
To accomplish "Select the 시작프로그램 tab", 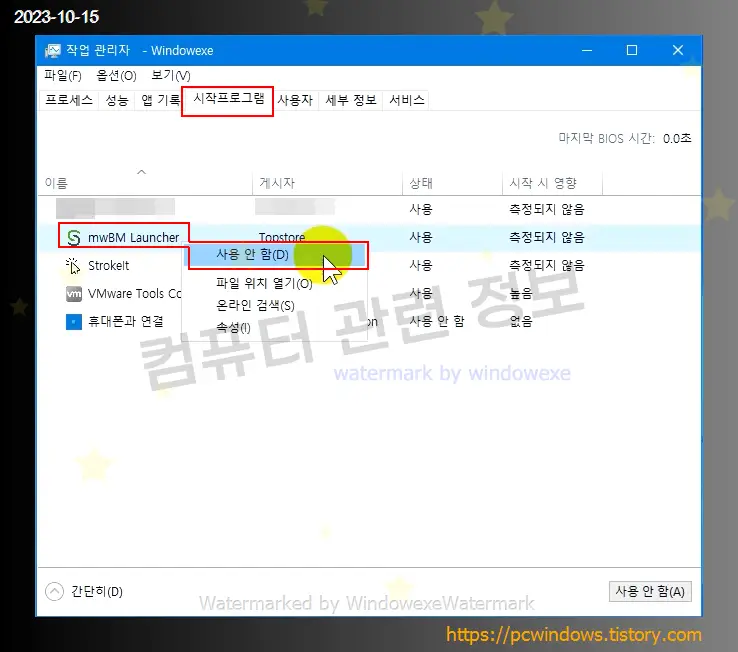I will (x=228, y=98).
